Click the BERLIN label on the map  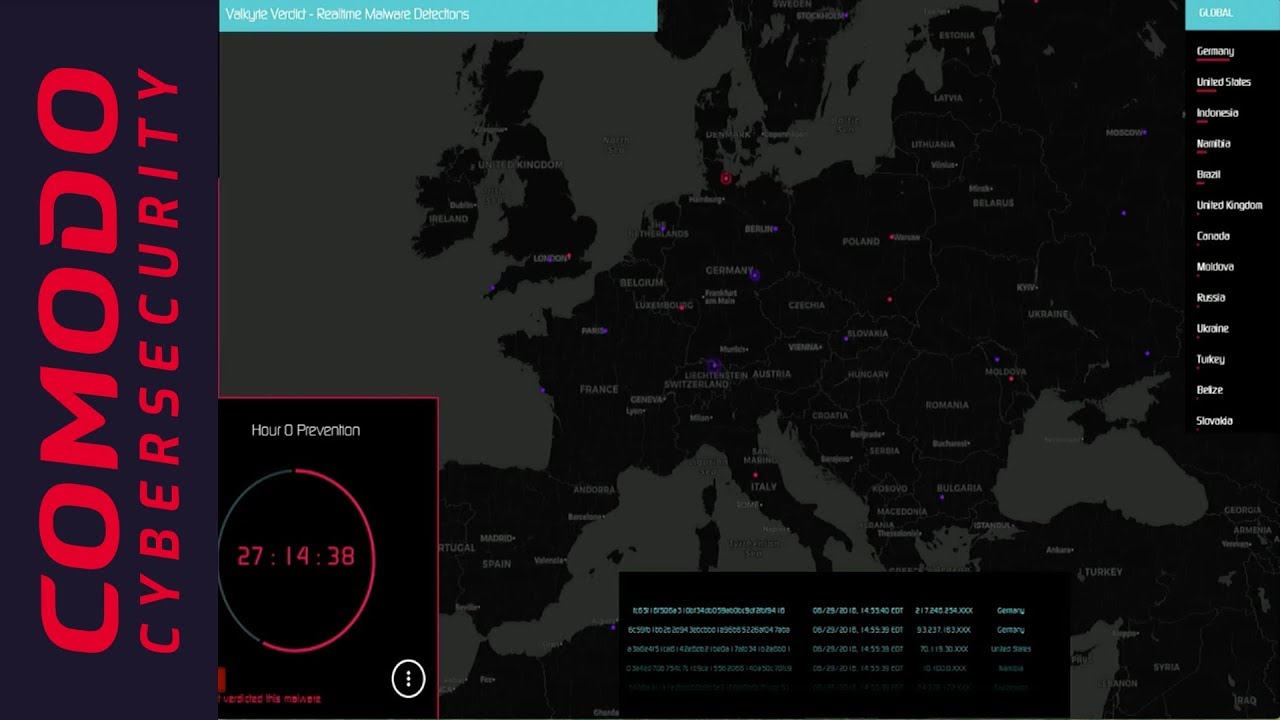[760, 229]
